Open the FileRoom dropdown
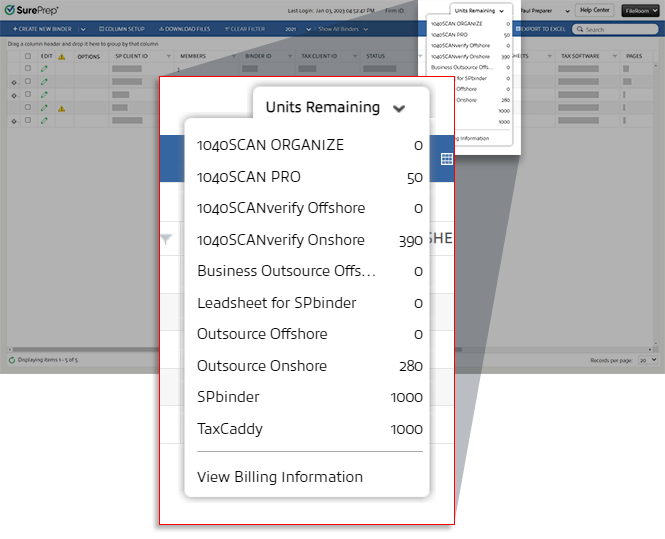The width and height of the screenshot is (665, 539). [x=640, y=11]
